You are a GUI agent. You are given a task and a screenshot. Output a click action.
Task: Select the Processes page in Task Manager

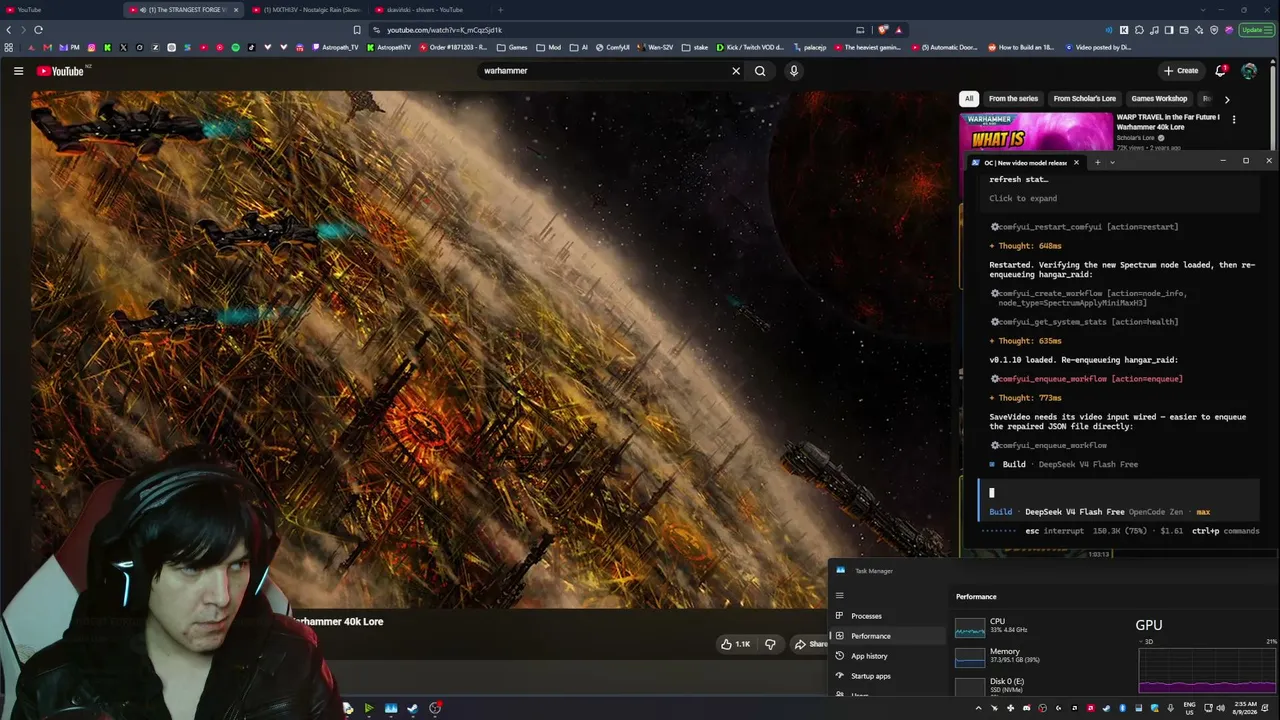click(887, 616)
